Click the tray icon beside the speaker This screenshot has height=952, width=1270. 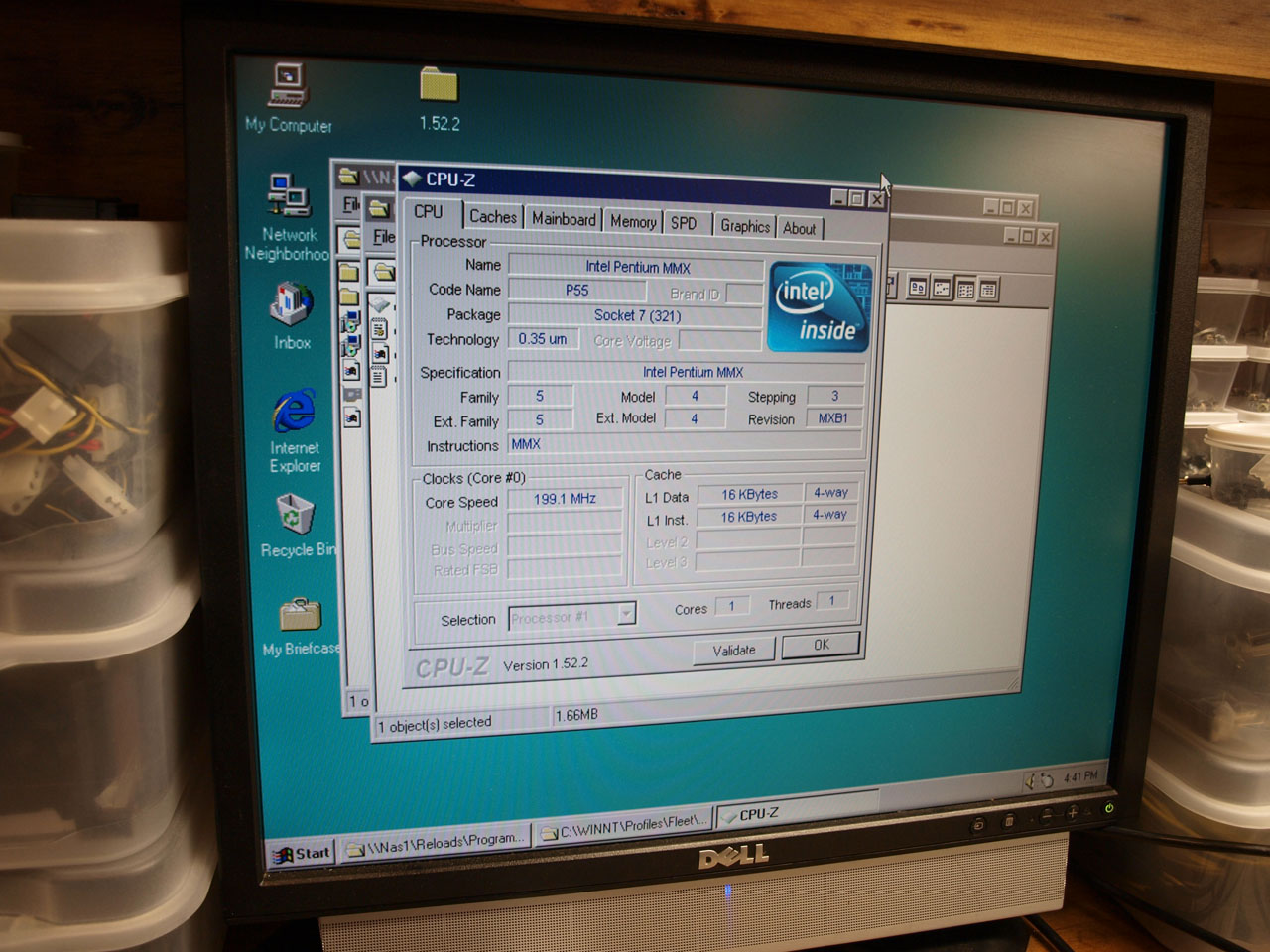(1046, 780)
